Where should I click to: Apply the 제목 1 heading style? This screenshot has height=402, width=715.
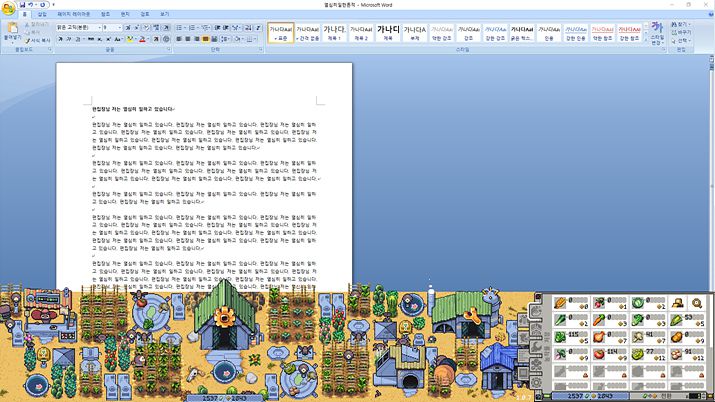(x=335, y=33)
